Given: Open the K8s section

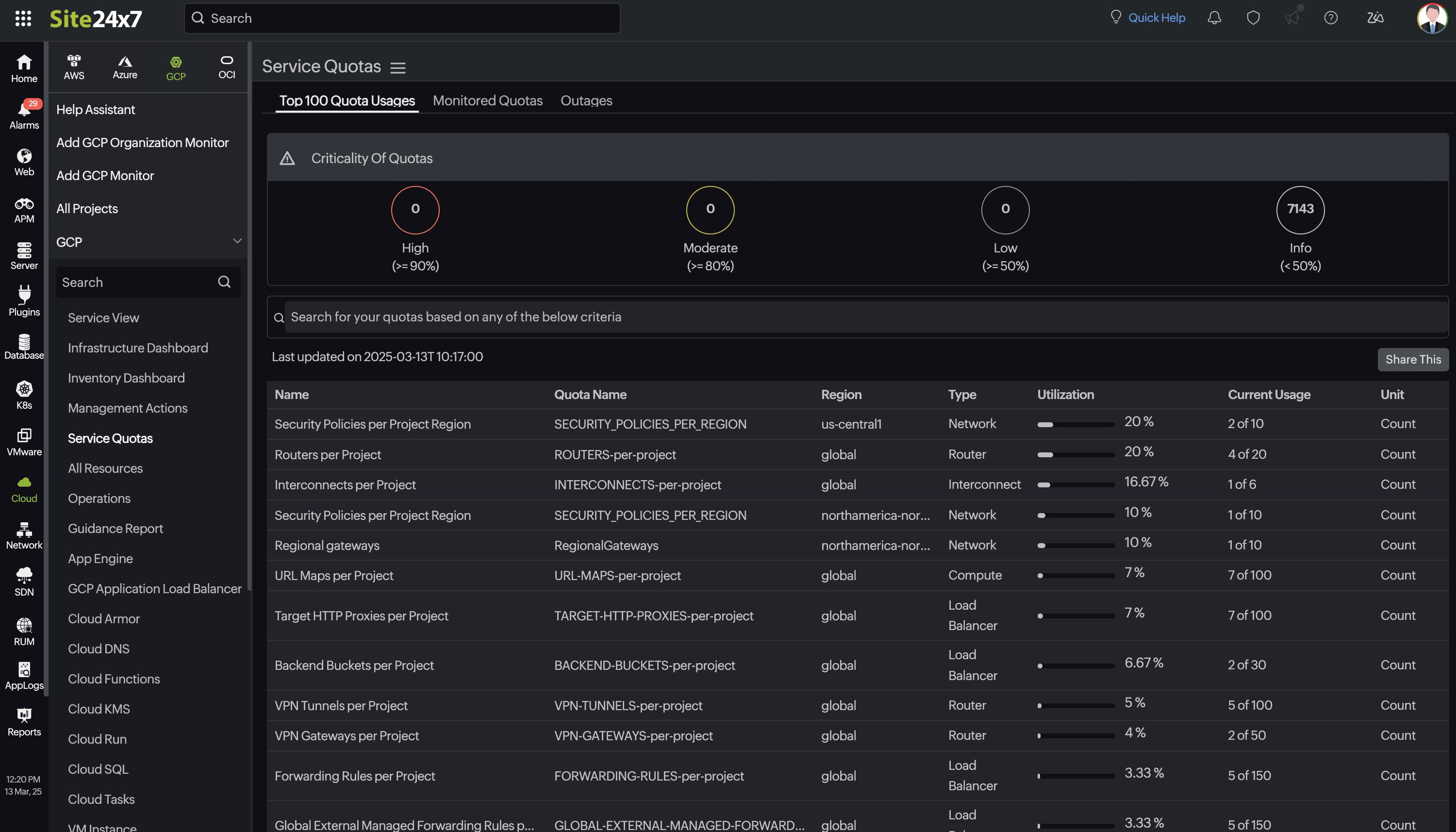Looking at the screenshot, I should 24,396.
